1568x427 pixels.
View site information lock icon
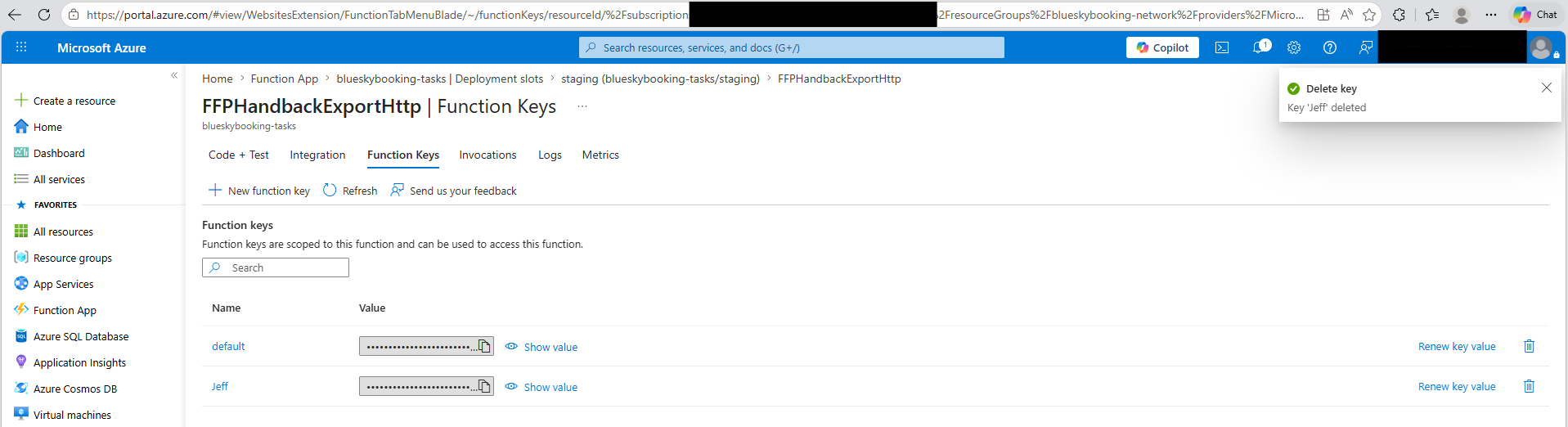point(74,15)
